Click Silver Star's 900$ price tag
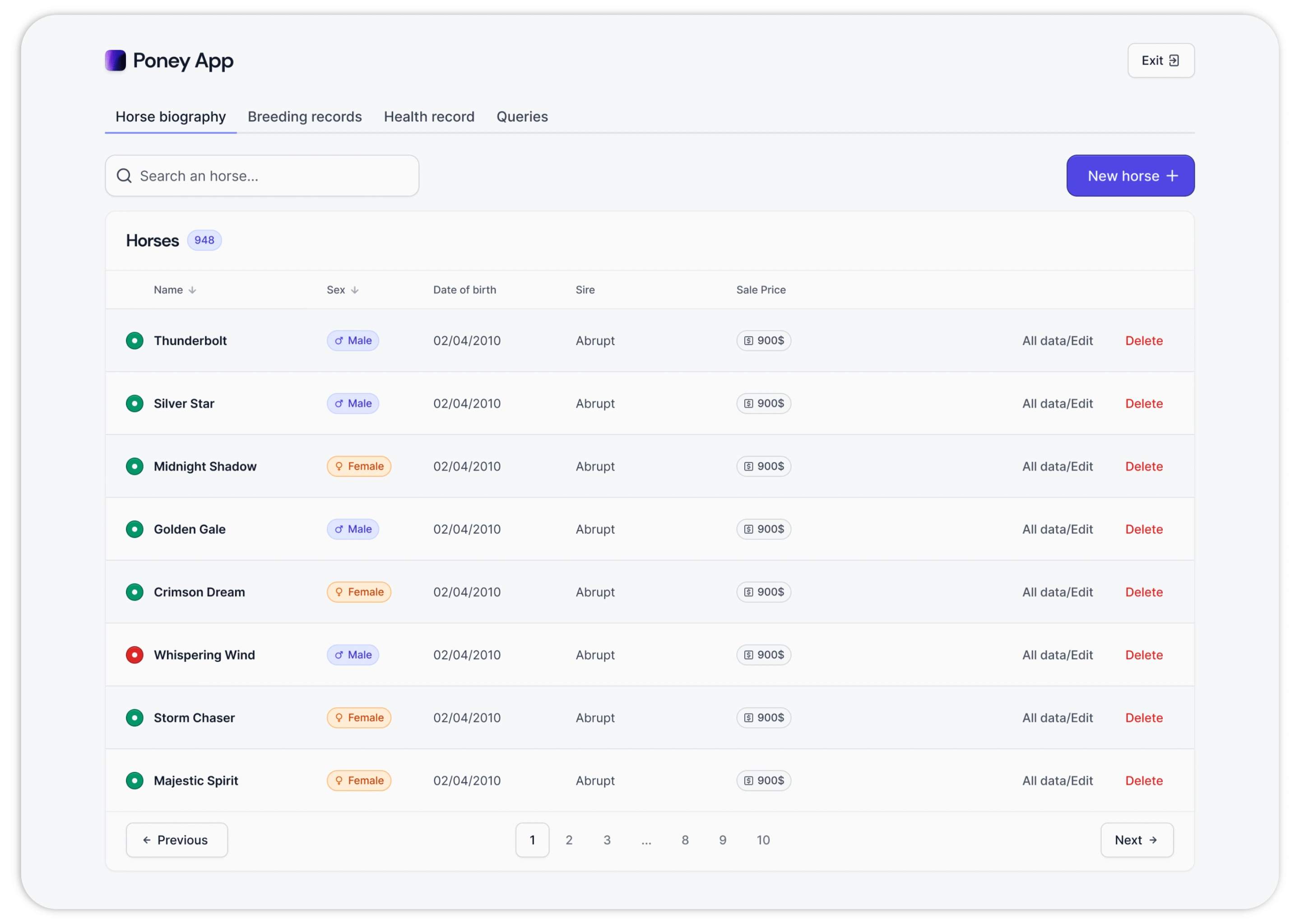Image resolution: width=1300 pixels, height=924 pixels. pyautogui.click(x=763, y=403)
